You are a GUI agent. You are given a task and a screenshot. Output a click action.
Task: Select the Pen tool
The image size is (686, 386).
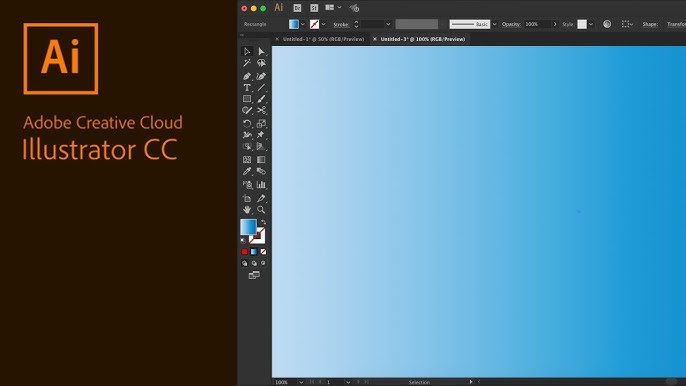point(247,76)
